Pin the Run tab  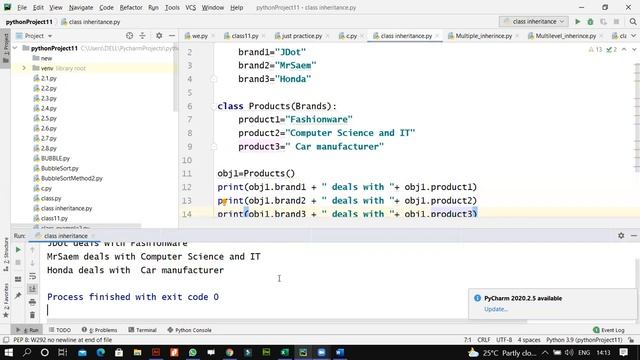point(18,296)
